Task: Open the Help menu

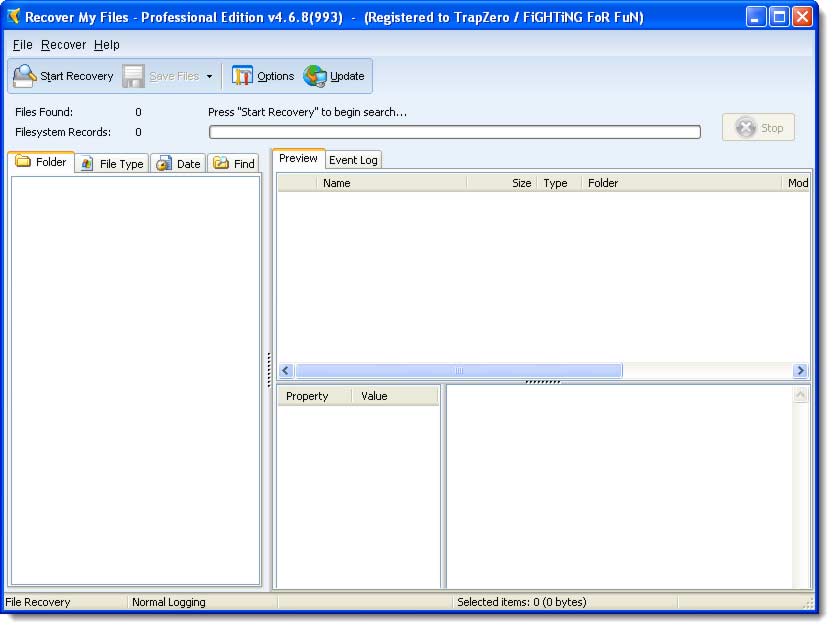Action: coord(106,45)
